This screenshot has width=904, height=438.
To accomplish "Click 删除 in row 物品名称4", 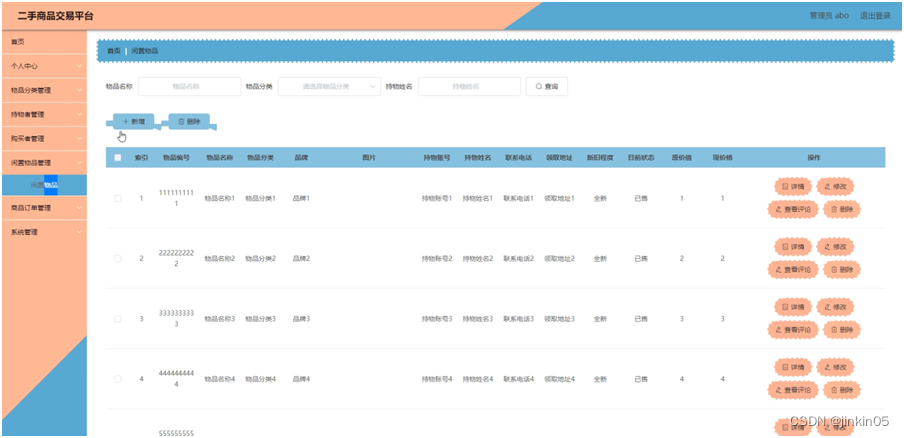I will (x=842, y=390).
